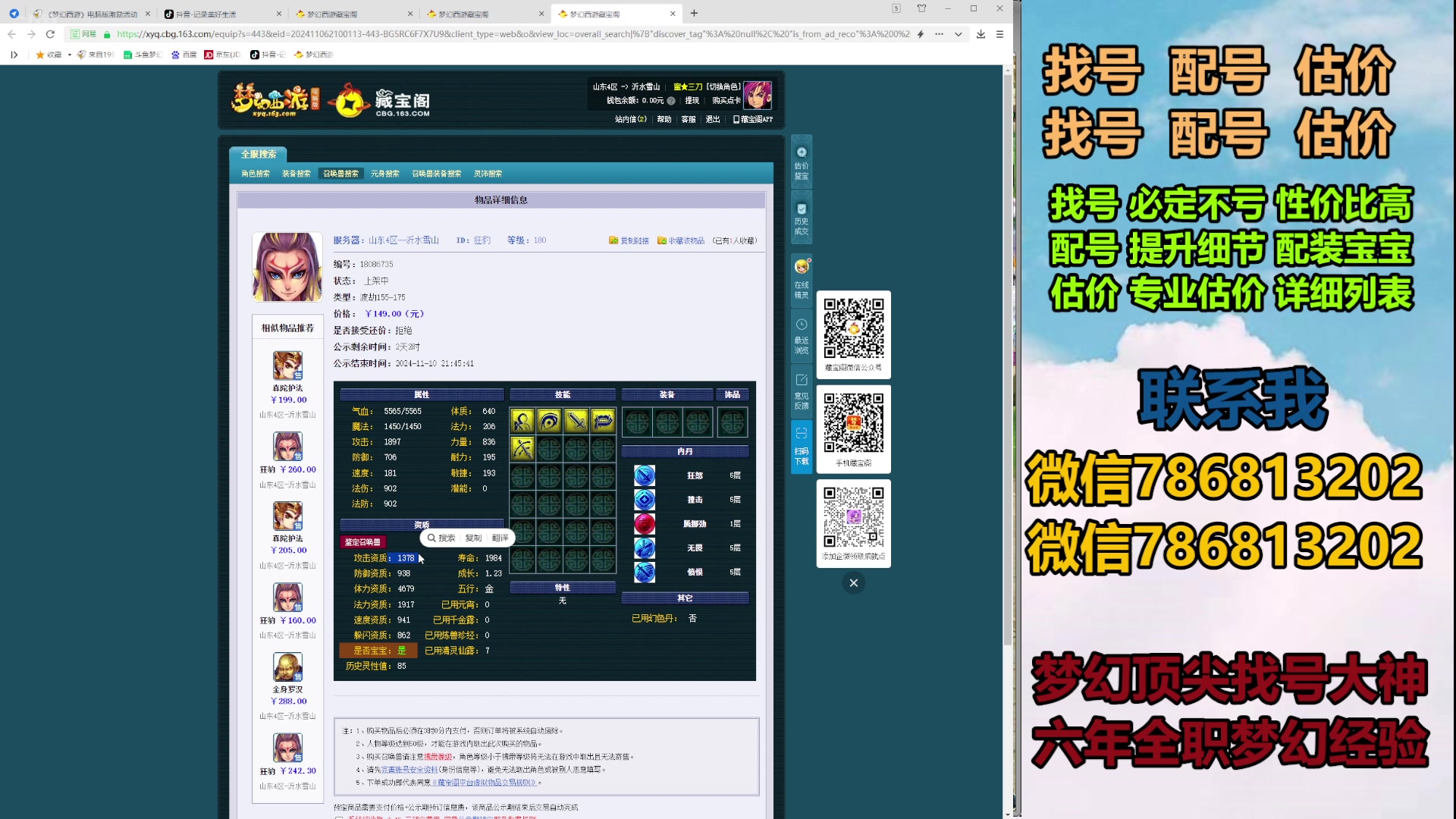Open 召唤兽装备搜索 menu item
The width and height of the screenshot is (1456, 819).
tap(436, 174)
